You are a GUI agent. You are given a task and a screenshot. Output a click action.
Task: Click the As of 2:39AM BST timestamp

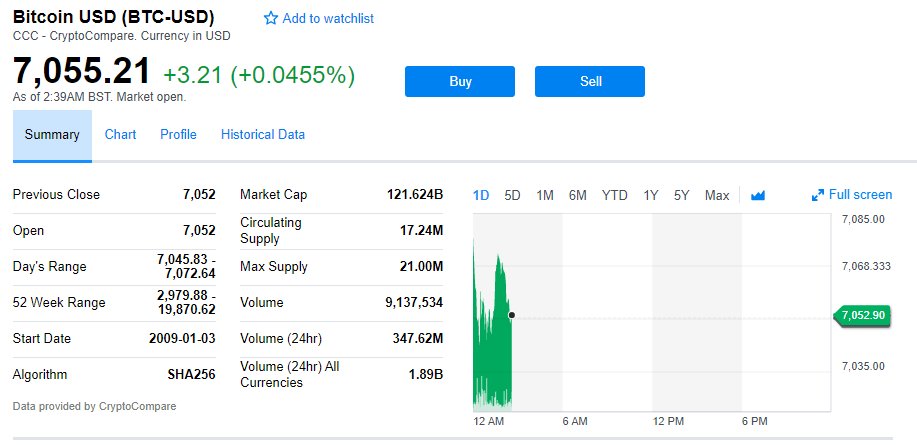pos(99,97)
